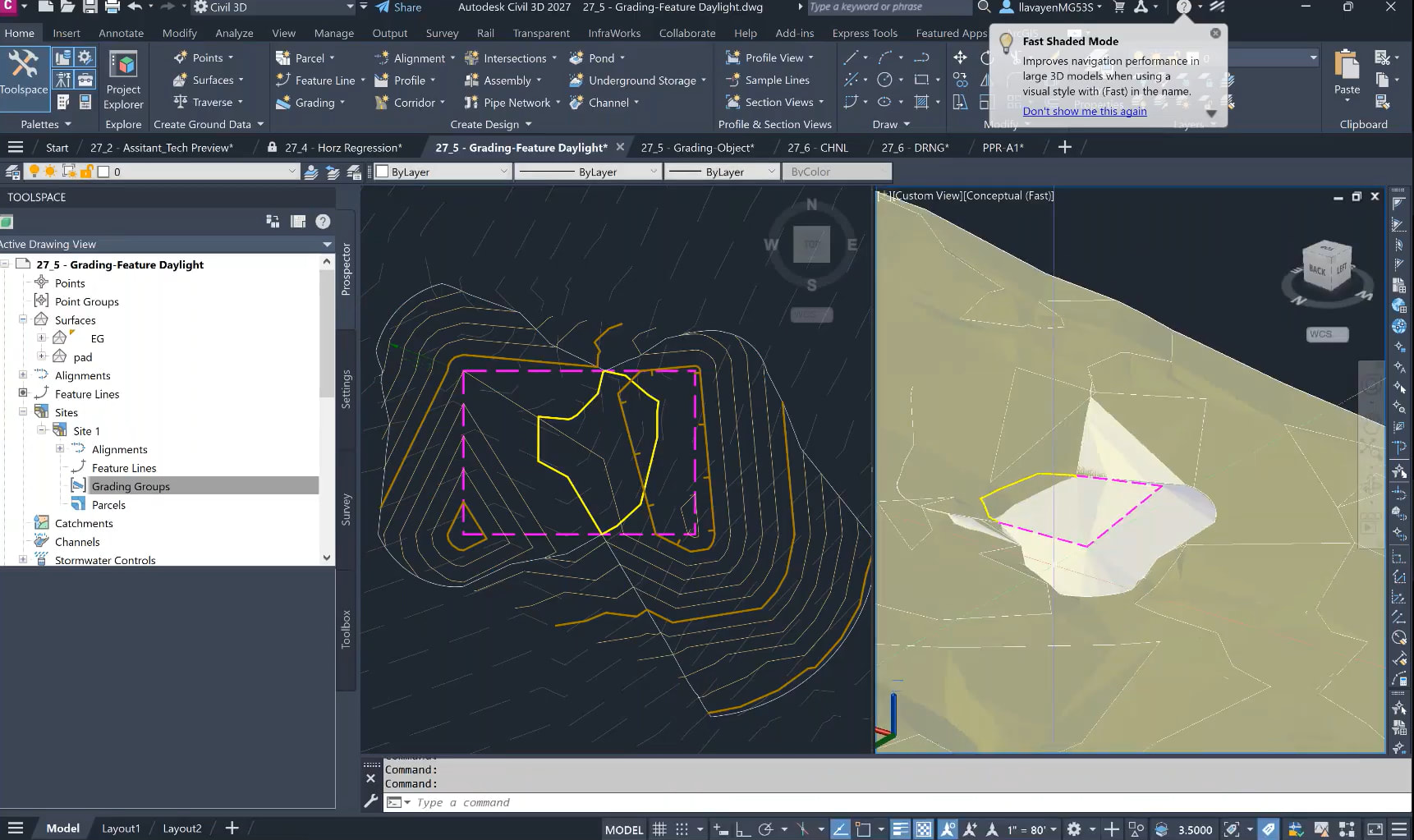Collapse the Site 1 node
The image size is (1414, 840).
pyautogui.click(x=41, y=430)
